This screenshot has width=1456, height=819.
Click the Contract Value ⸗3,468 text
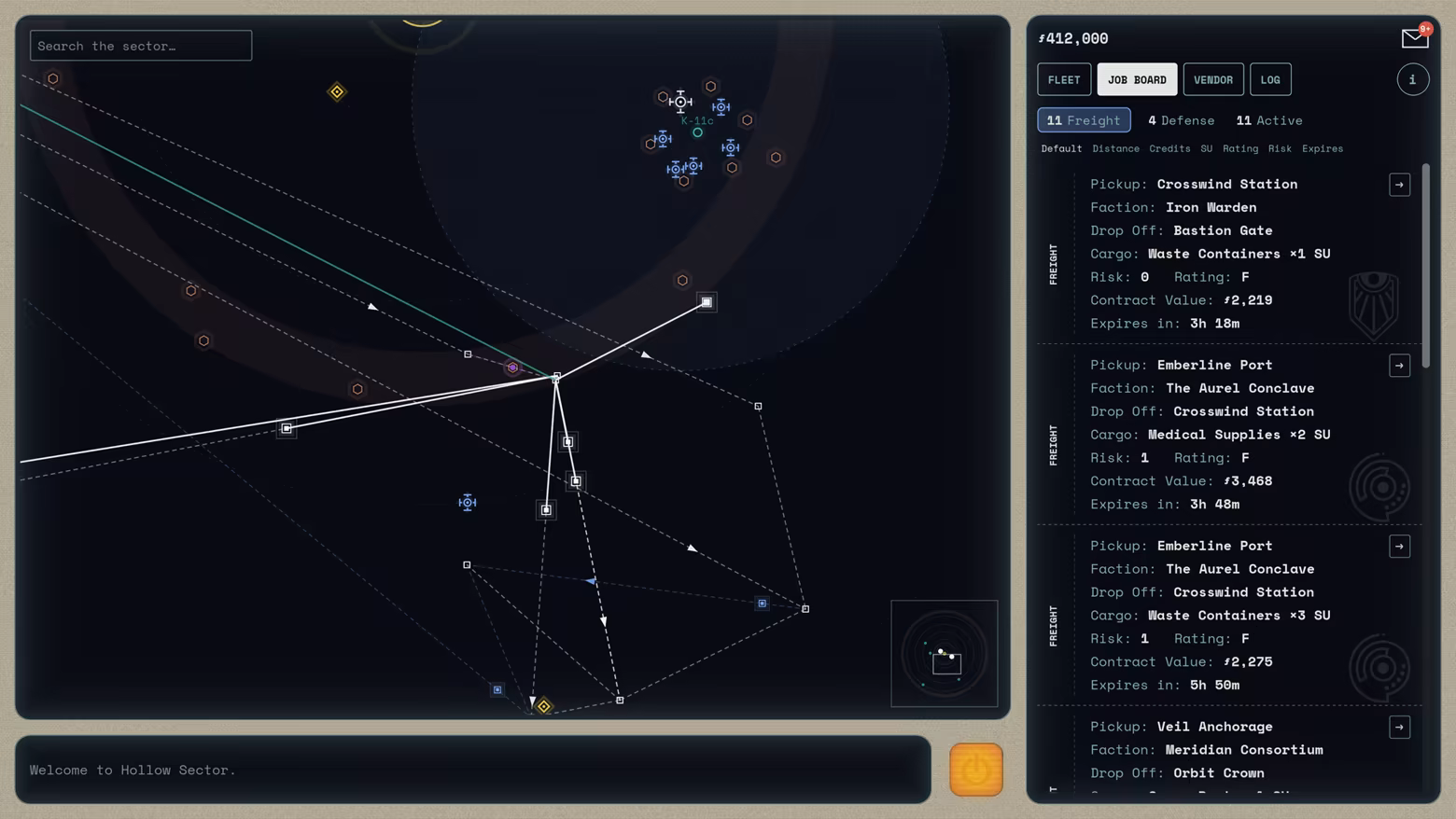(1181, 481)
